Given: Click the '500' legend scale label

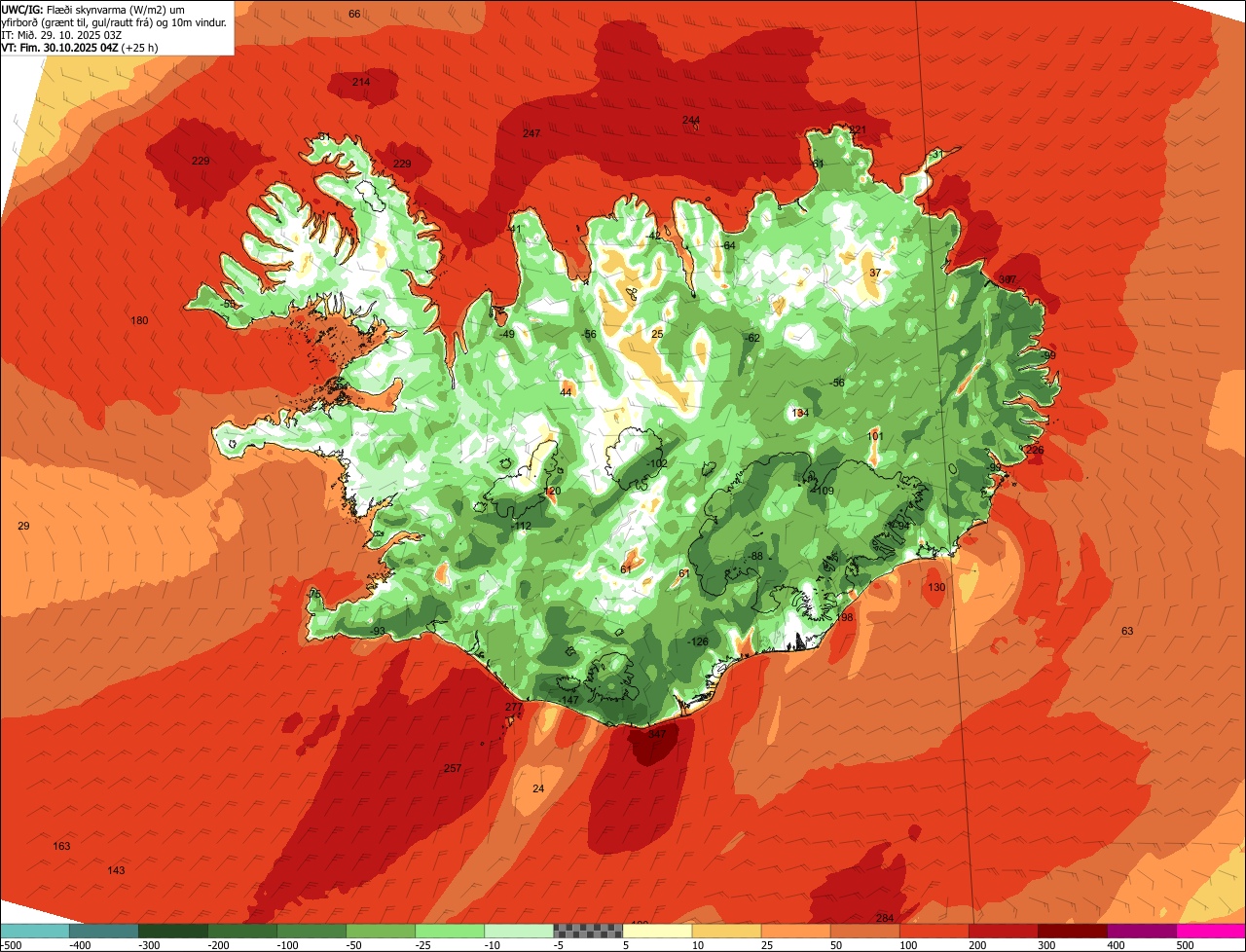Looking at the screenshot, I should (1186, 945).
